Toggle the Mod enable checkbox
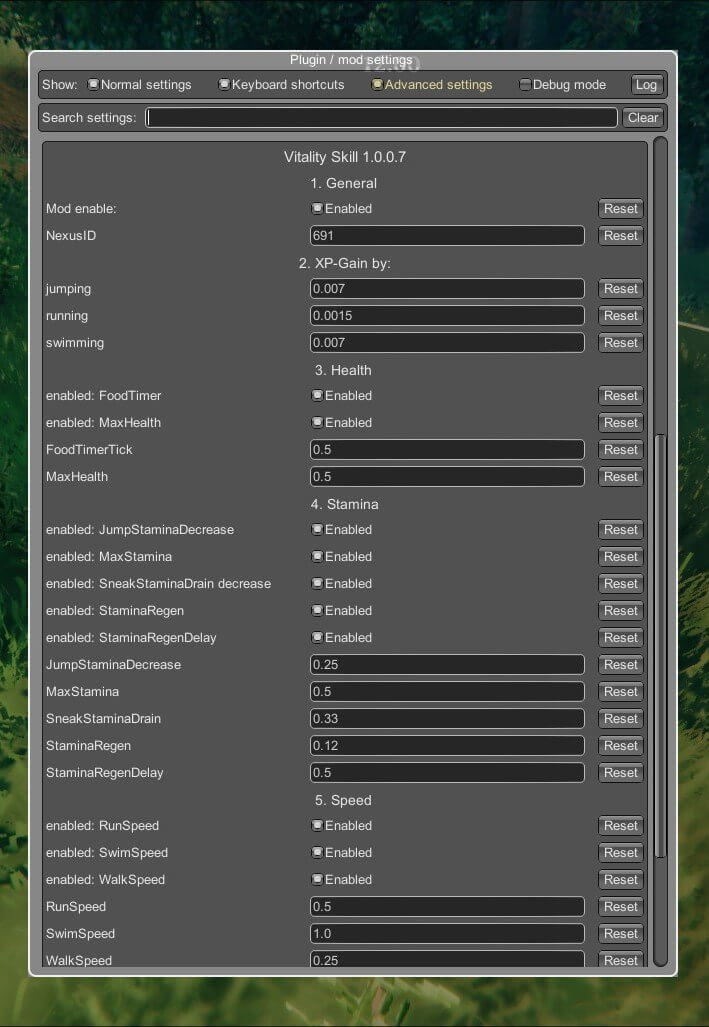 317,209
